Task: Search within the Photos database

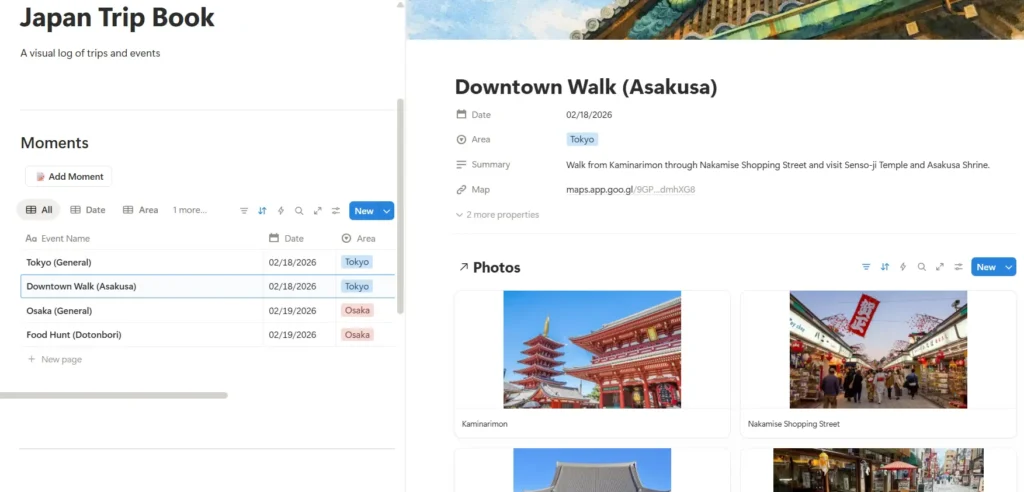Action: pos(921,267)
